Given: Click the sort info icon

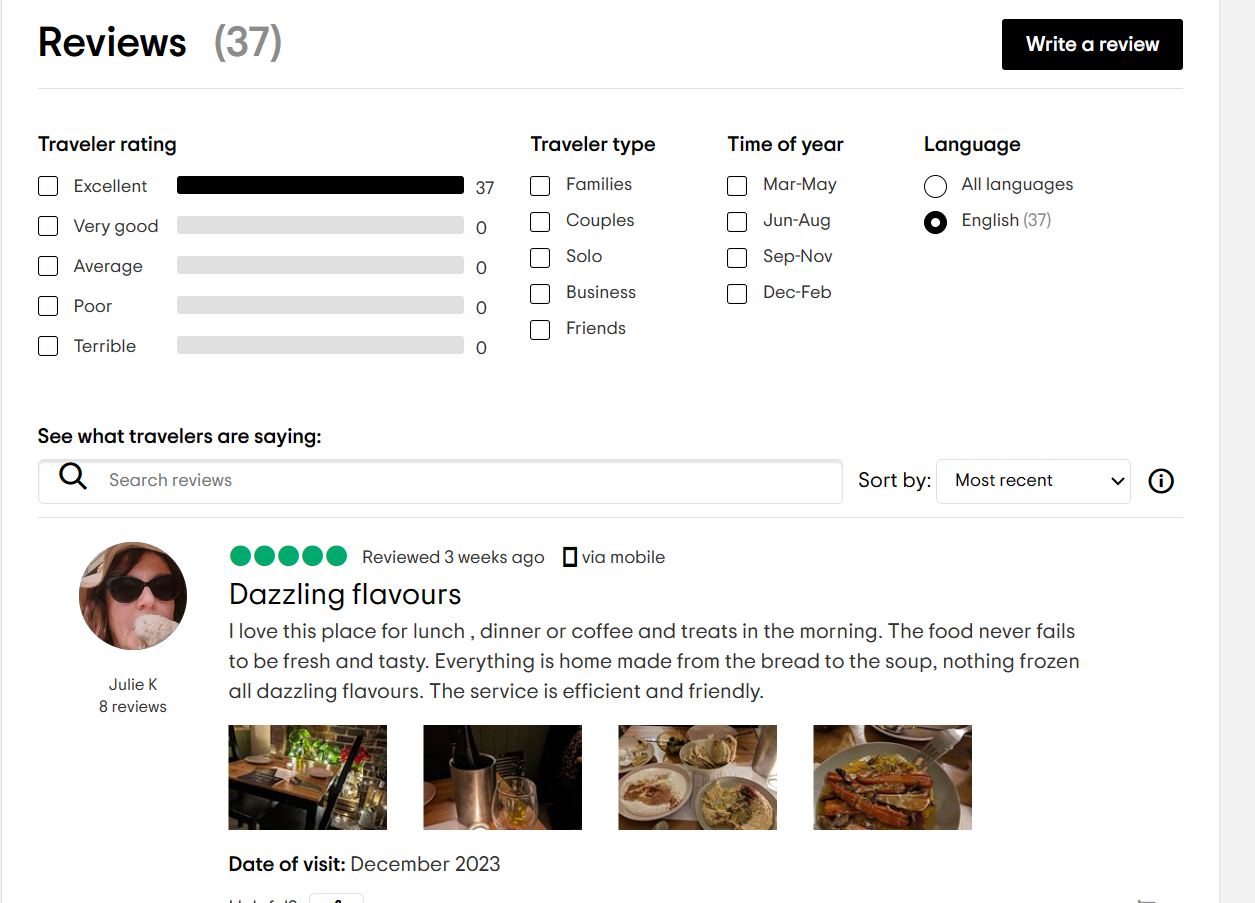Looking at the screenshot, I should pyautogui.click(x=1161, y=481).
